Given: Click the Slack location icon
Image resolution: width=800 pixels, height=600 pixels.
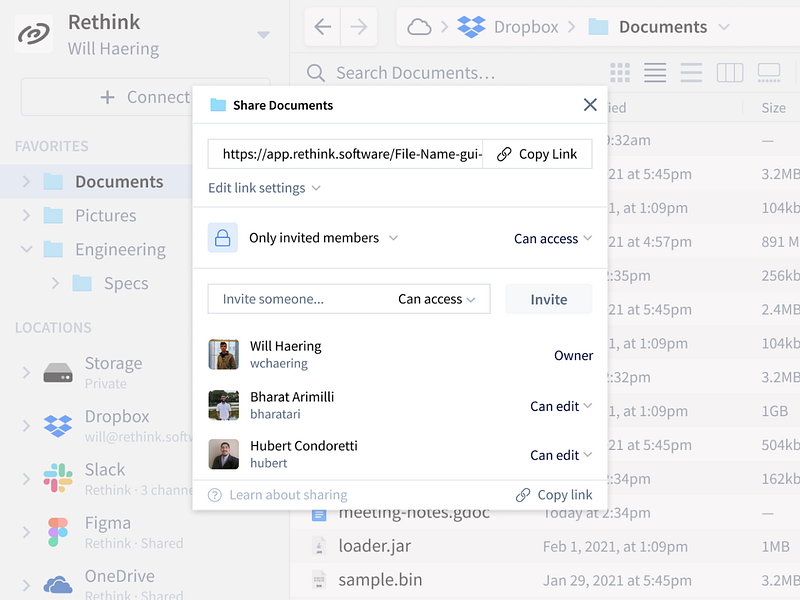Looking at the screenshot, I should point(58,478).
